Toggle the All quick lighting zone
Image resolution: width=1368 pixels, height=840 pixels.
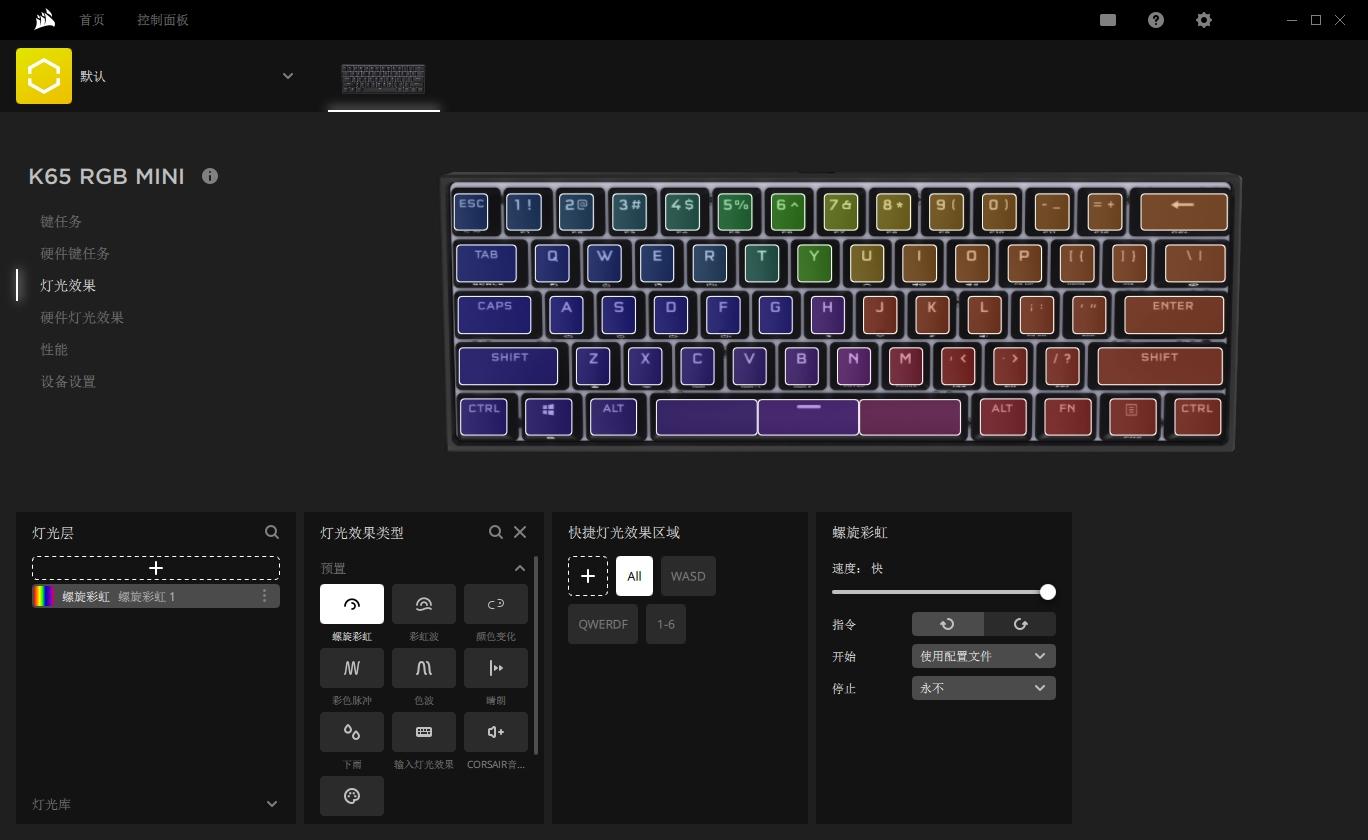pos(634,576)
